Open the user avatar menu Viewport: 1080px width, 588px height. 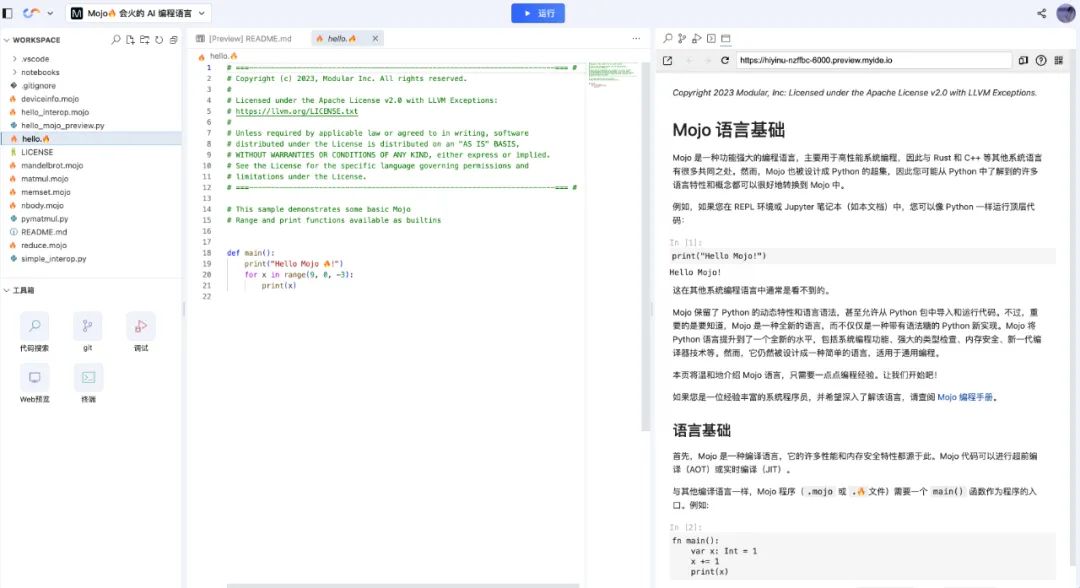pyautogui.click(x=1066, y=13)
